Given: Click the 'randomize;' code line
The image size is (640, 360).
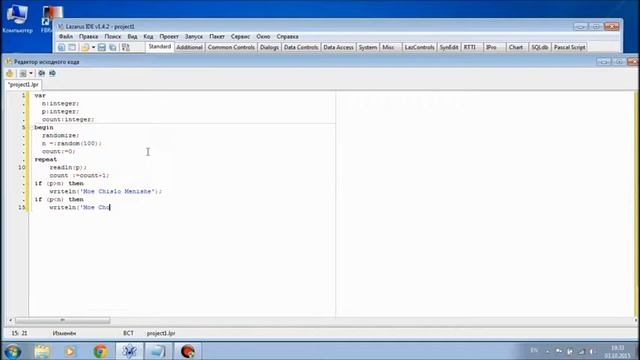Looking at the screenshot, I should [60, 136].
